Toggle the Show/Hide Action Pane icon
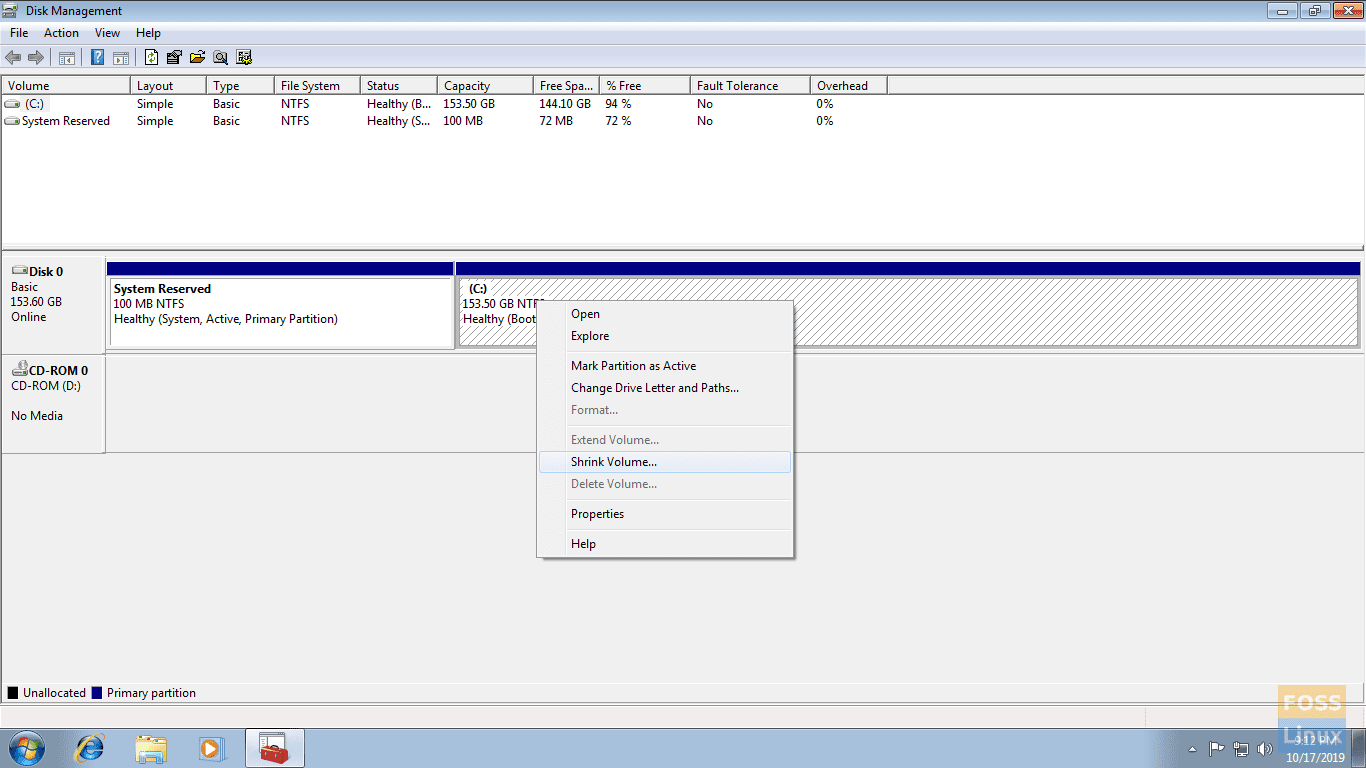The width and height of the screenshot is (1366, 768). (120, 57)
